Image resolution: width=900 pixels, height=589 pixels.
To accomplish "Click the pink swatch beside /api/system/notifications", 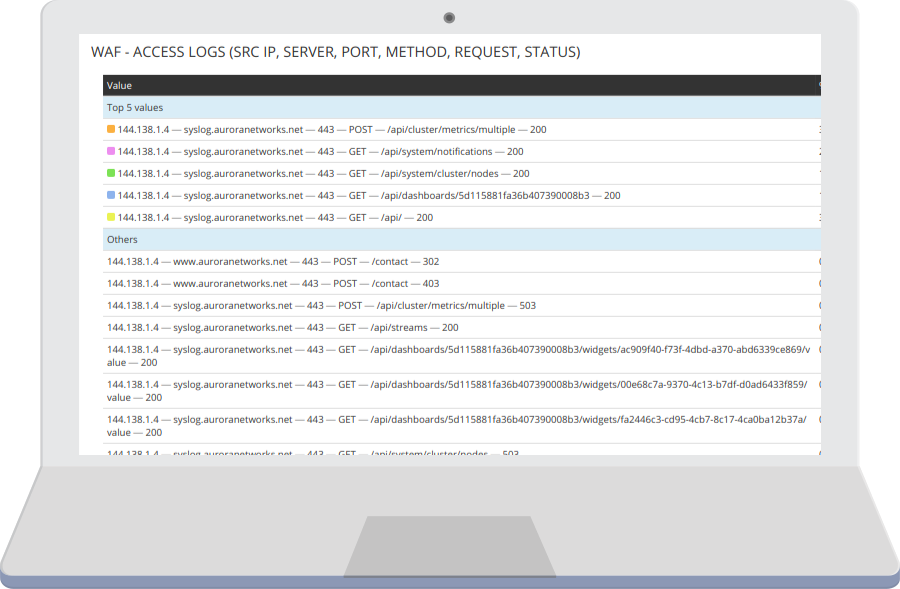I will click(111, 151).
